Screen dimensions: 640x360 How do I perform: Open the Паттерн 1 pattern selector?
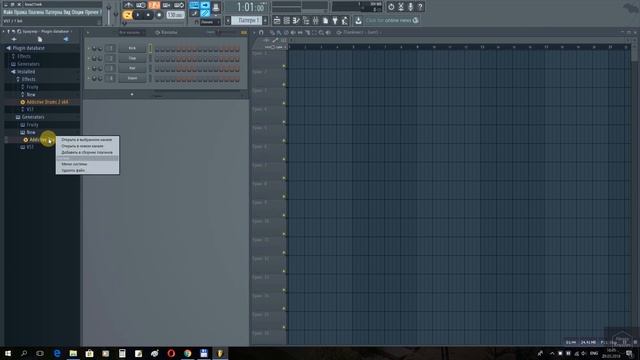click(x=247, y=20)
